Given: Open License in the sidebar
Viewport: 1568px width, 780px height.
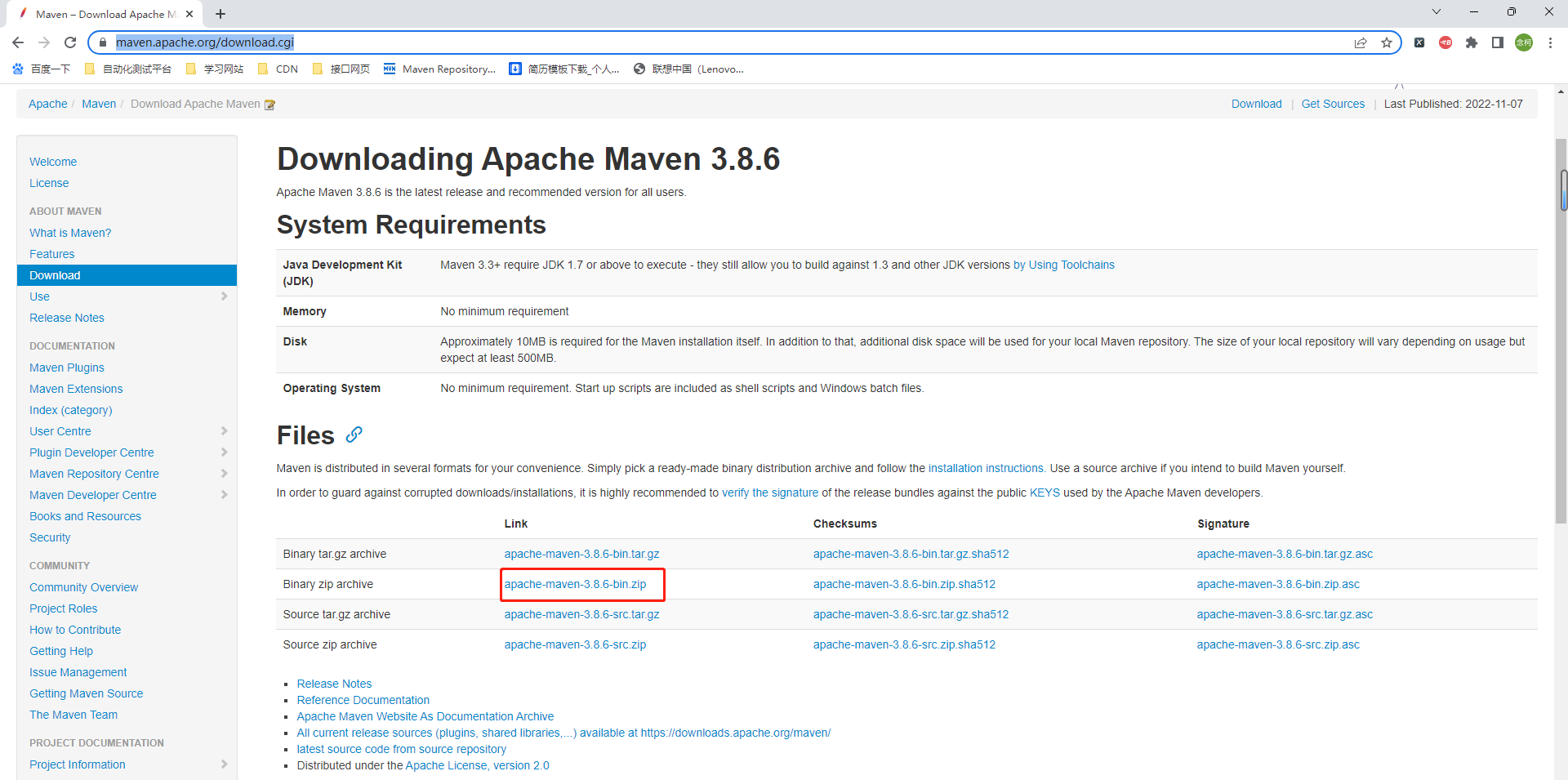Looking at the screenshot, I should click(49, 183).
